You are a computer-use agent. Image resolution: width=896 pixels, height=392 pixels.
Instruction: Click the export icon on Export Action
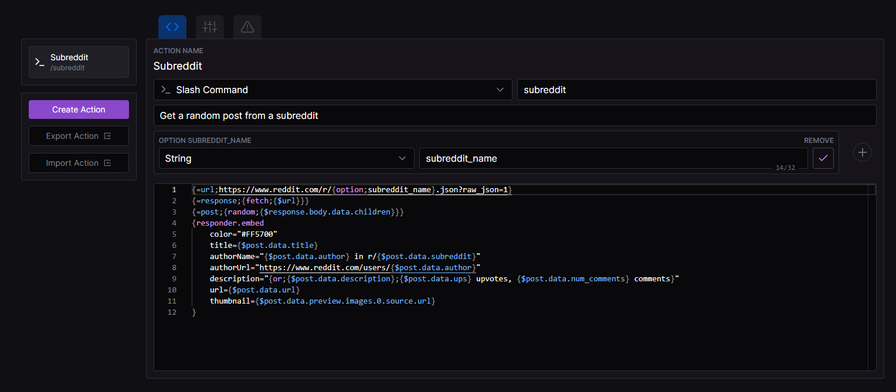(x=107, y=136)
